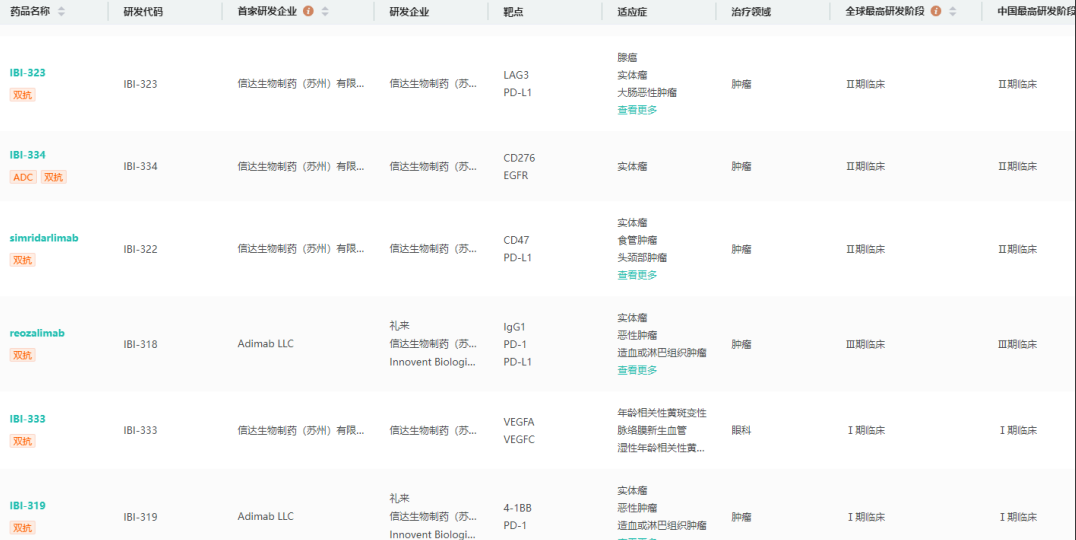The height and width of the screenshot is (540, 1076).
Task: Expand 查看更多 indications in reozalimab row
Action: [x=637, y=370]
